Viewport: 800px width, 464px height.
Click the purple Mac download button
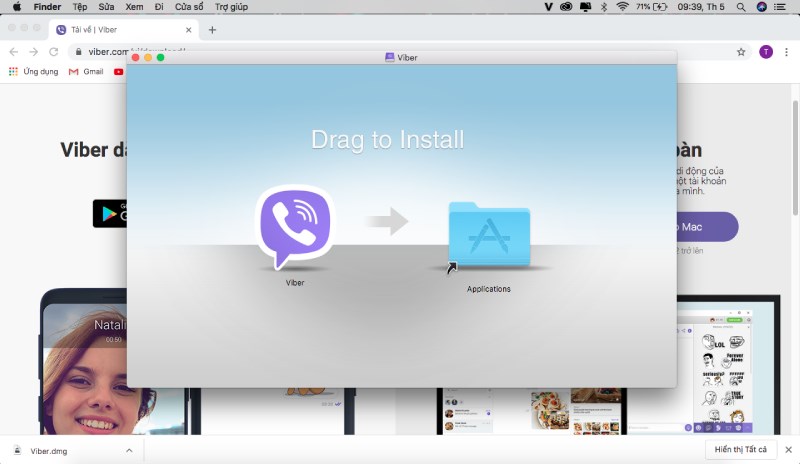click(707, 227)
